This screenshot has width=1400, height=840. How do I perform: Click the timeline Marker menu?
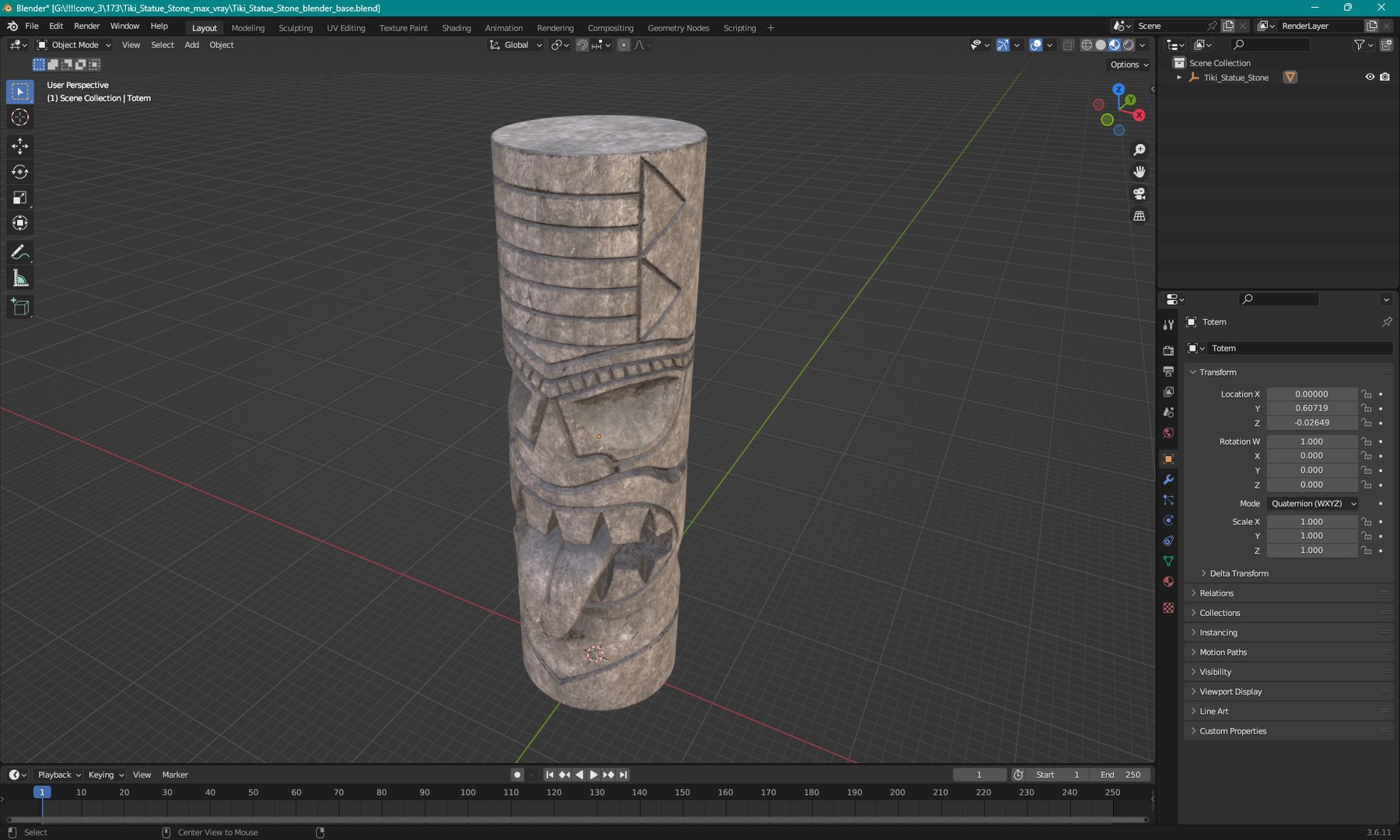175,775
